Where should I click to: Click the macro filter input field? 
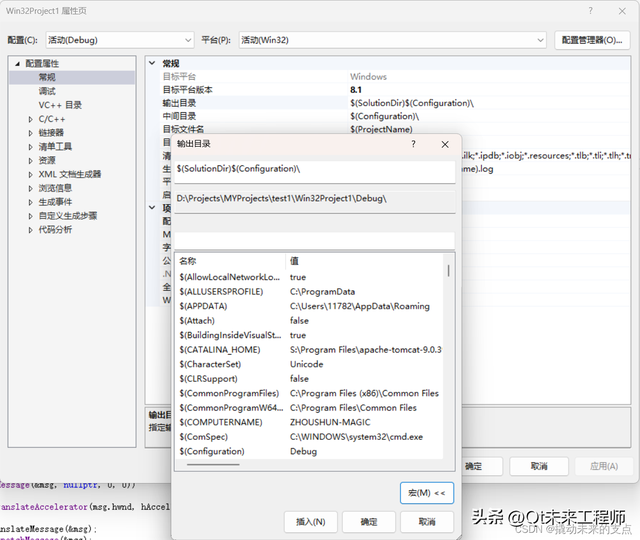[x=315, y=241]
